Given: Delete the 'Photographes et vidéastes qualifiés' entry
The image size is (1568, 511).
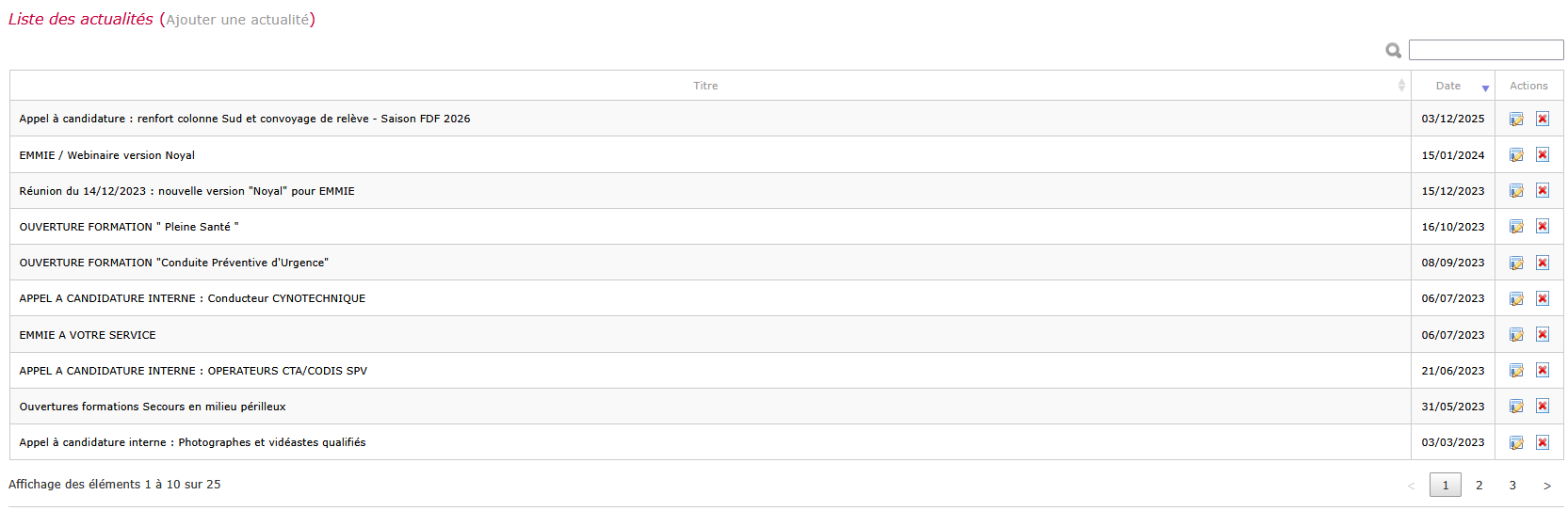Looking at the screenshot, I should [1543, 442].
